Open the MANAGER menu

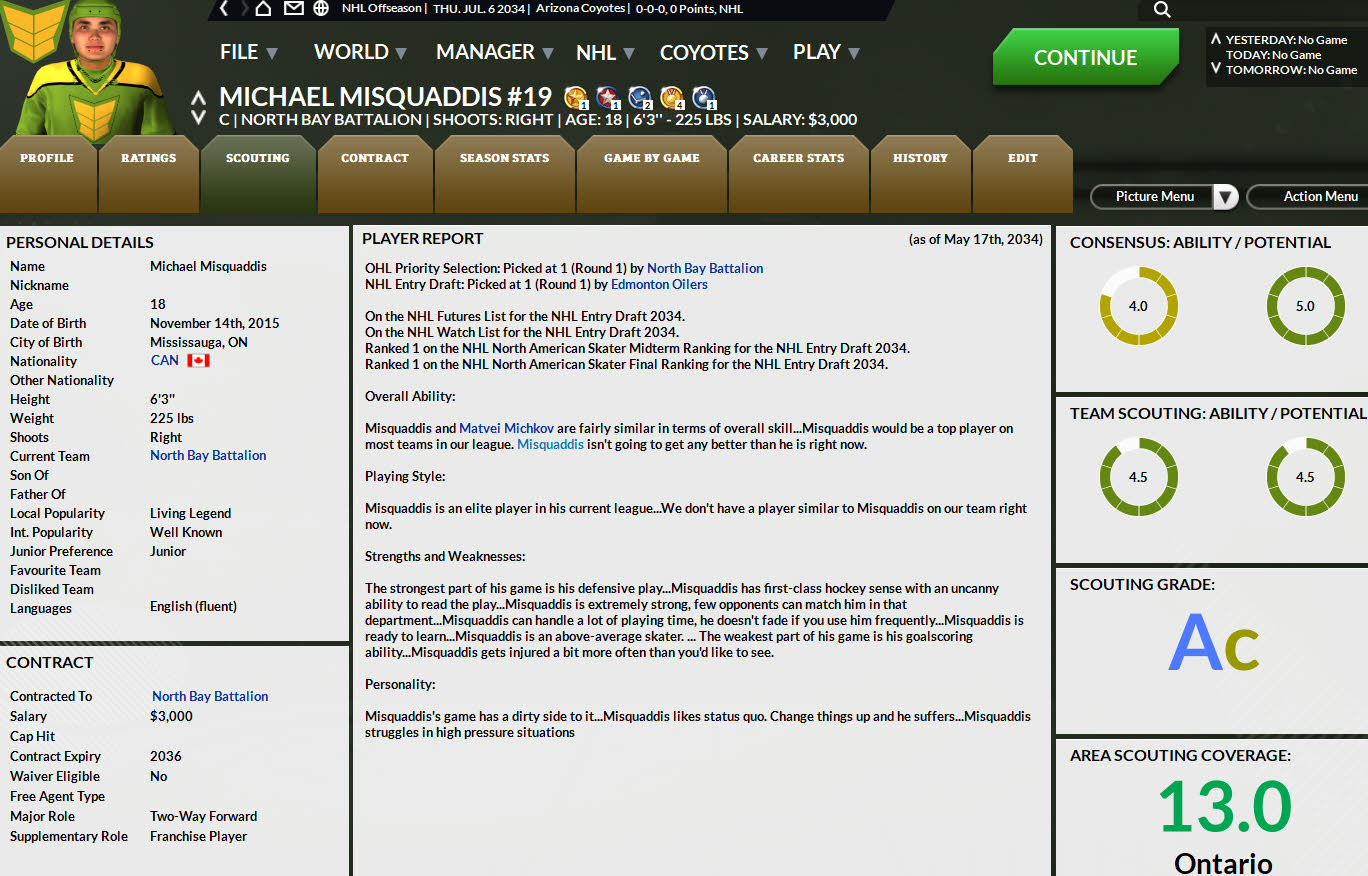[x=494, y=52]
